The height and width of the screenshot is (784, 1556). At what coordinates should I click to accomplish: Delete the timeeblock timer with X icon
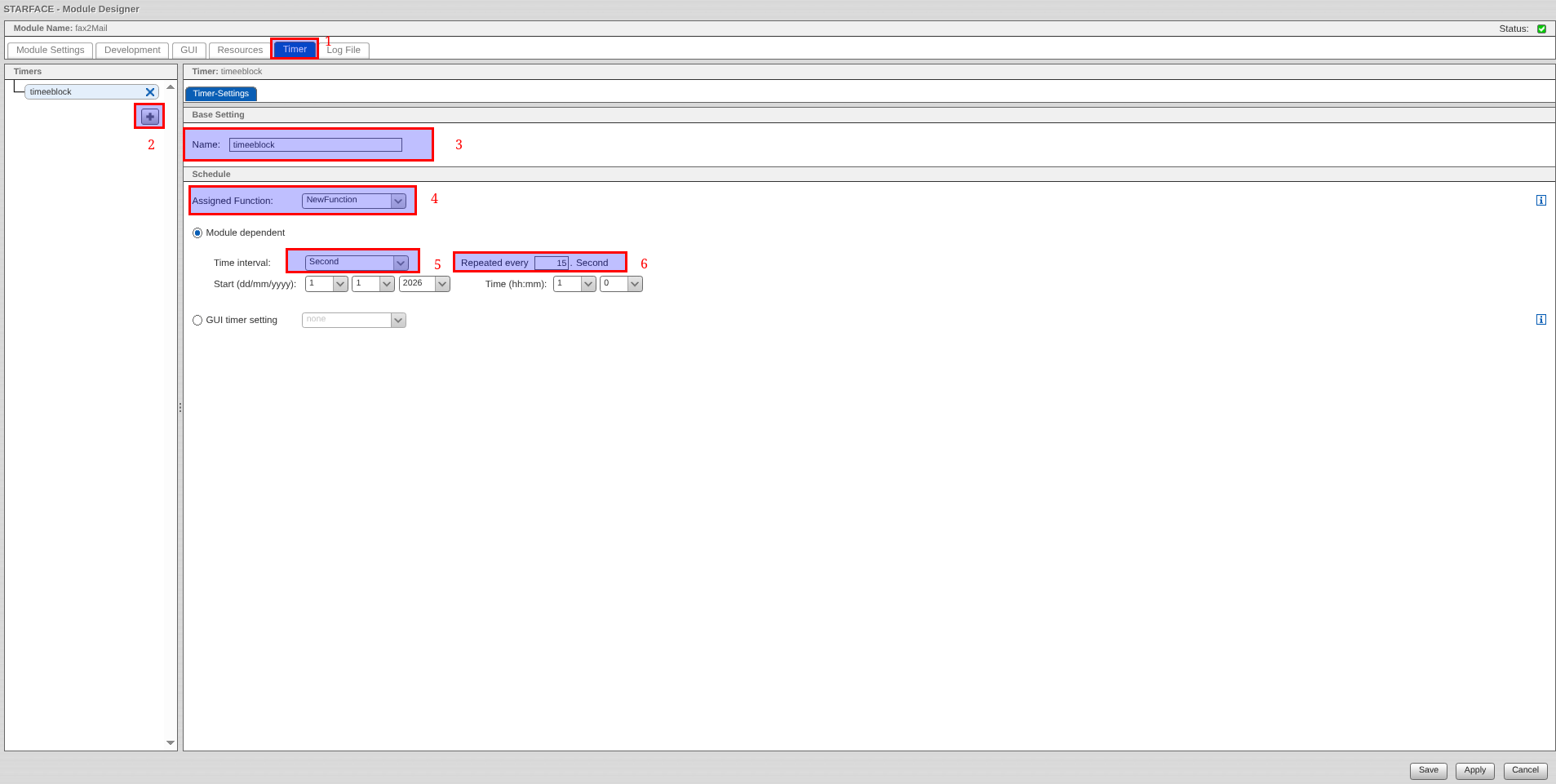(x=150, y=92)
